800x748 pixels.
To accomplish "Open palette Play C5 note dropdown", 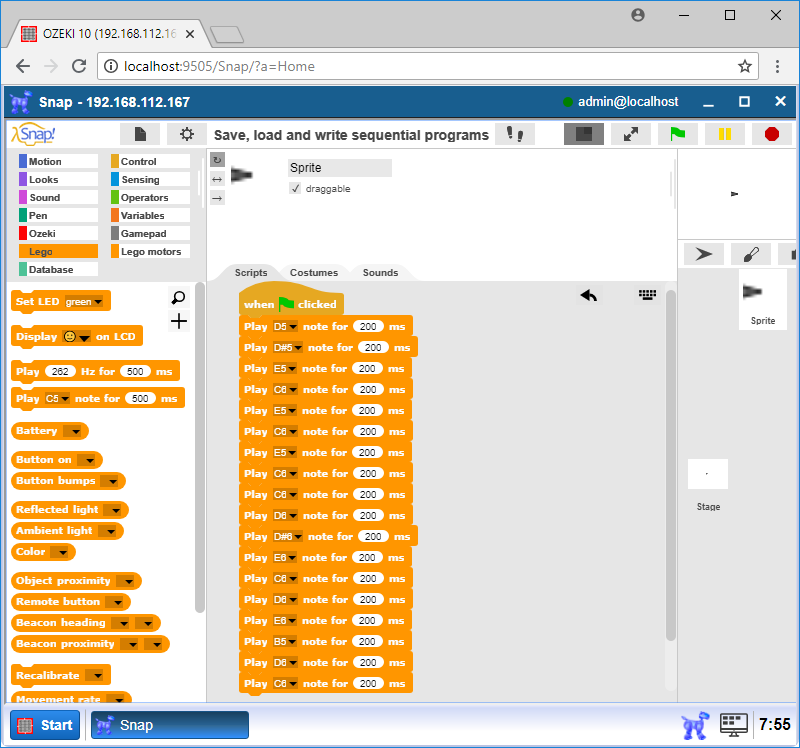I will (x=64, y=399).
